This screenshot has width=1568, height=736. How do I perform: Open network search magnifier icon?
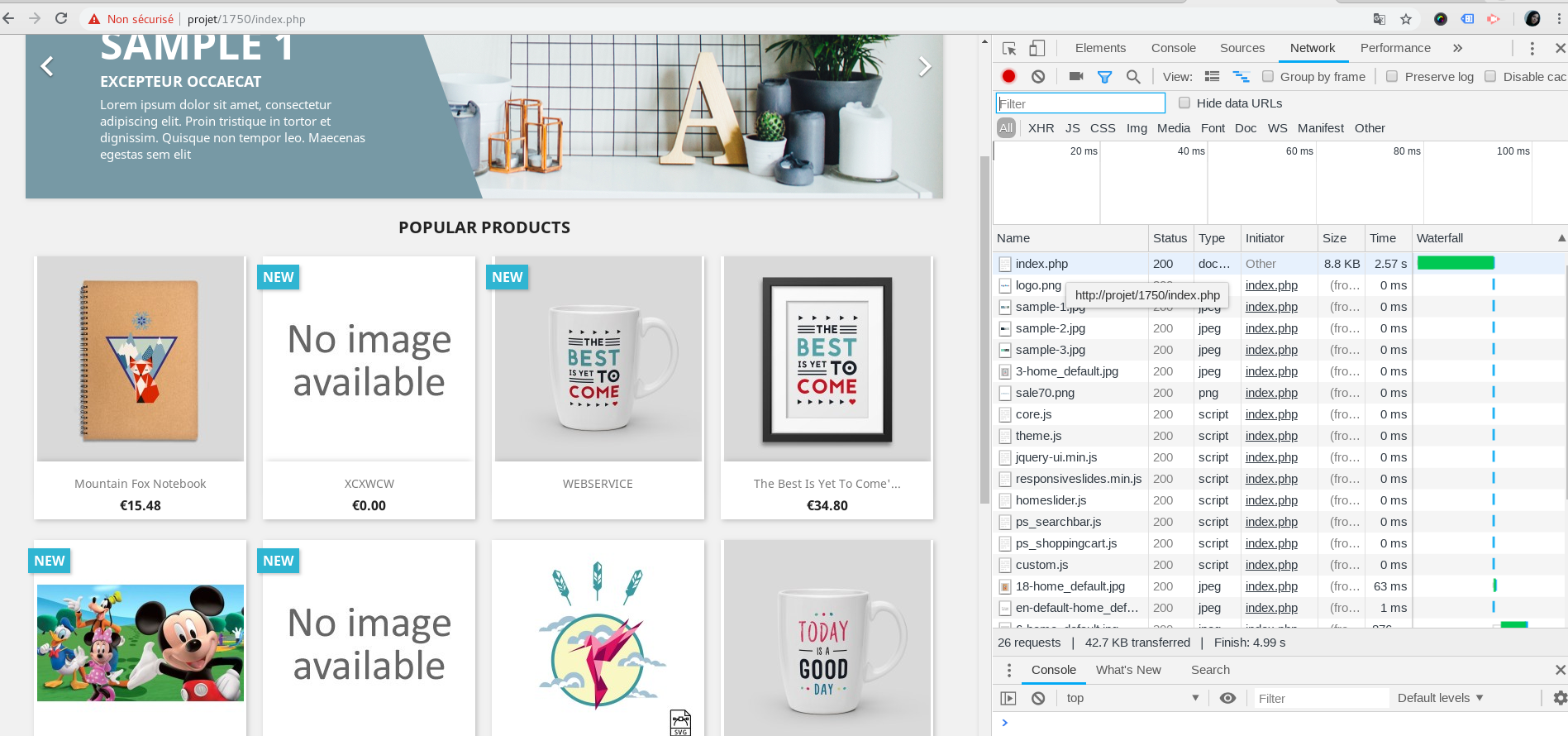pyautogui.click(x=1133, y=76)
